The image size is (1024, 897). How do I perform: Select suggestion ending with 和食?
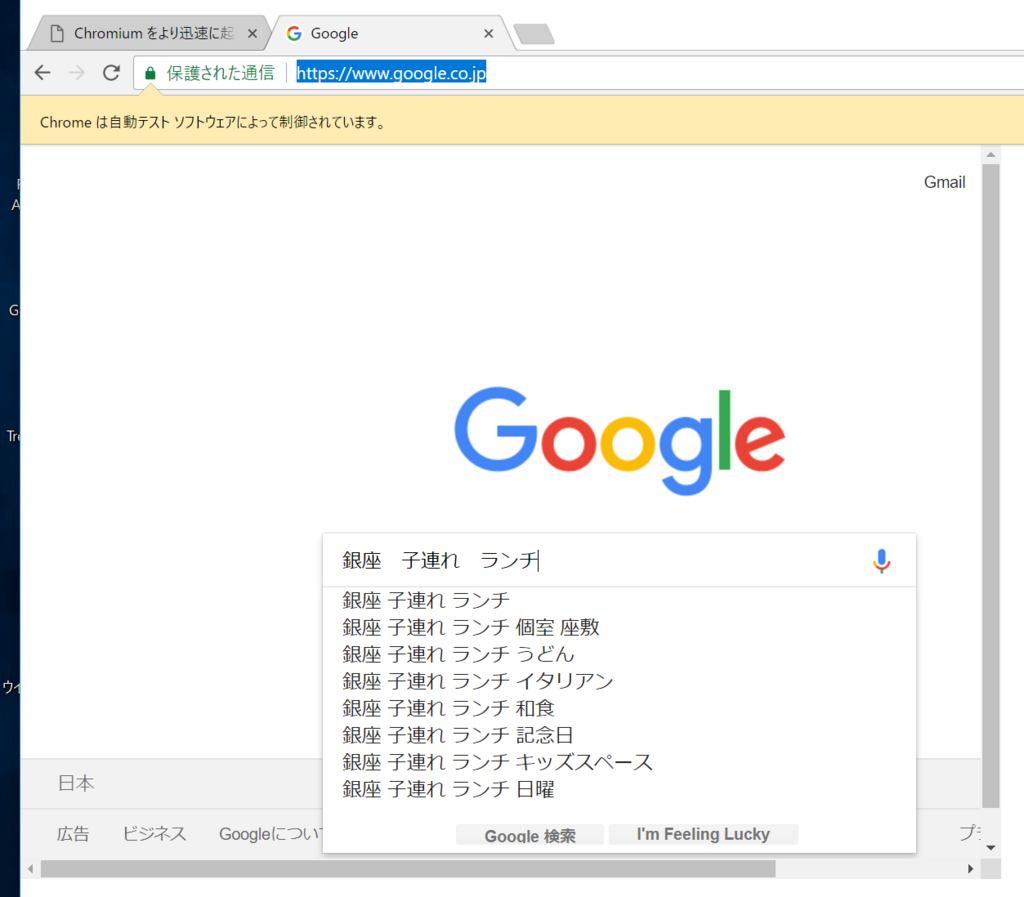620,708
